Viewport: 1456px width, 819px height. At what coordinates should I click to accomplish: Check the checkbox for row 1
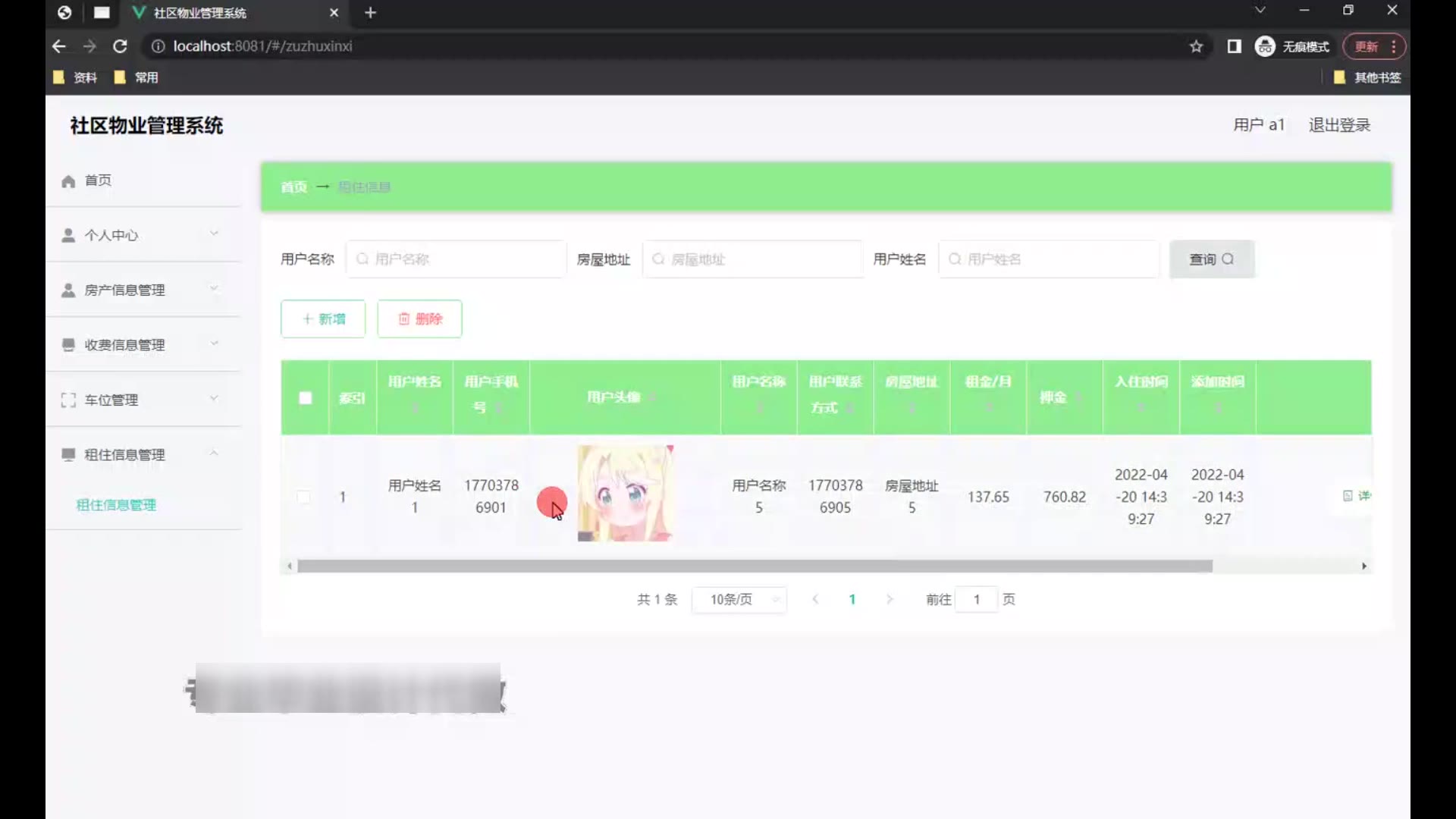click(x=303, y=497)
